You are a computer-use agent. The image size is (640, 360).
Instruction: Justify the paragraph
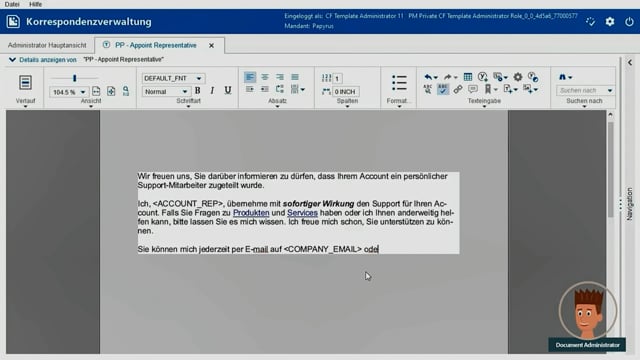(x=295, y=77)
